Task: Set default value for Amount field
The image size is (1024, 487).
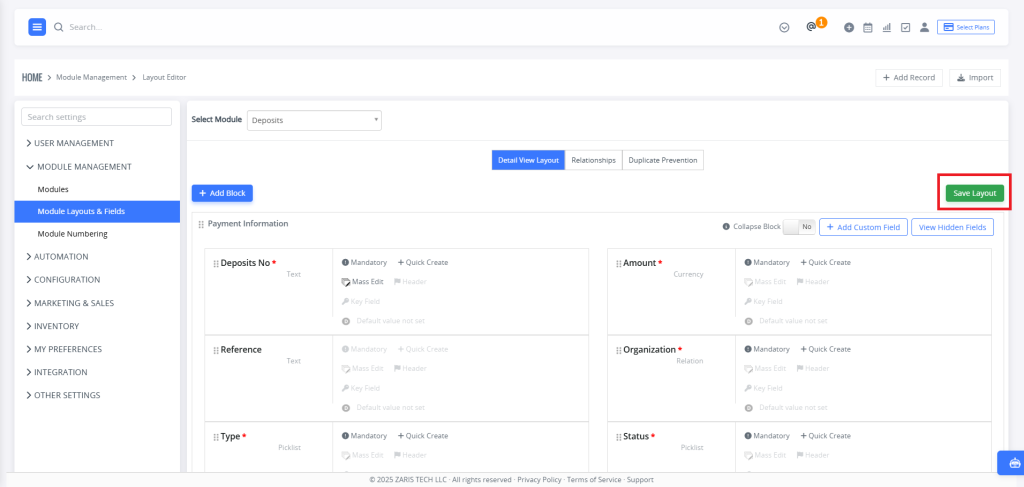Action: click(x=786, y=321)
